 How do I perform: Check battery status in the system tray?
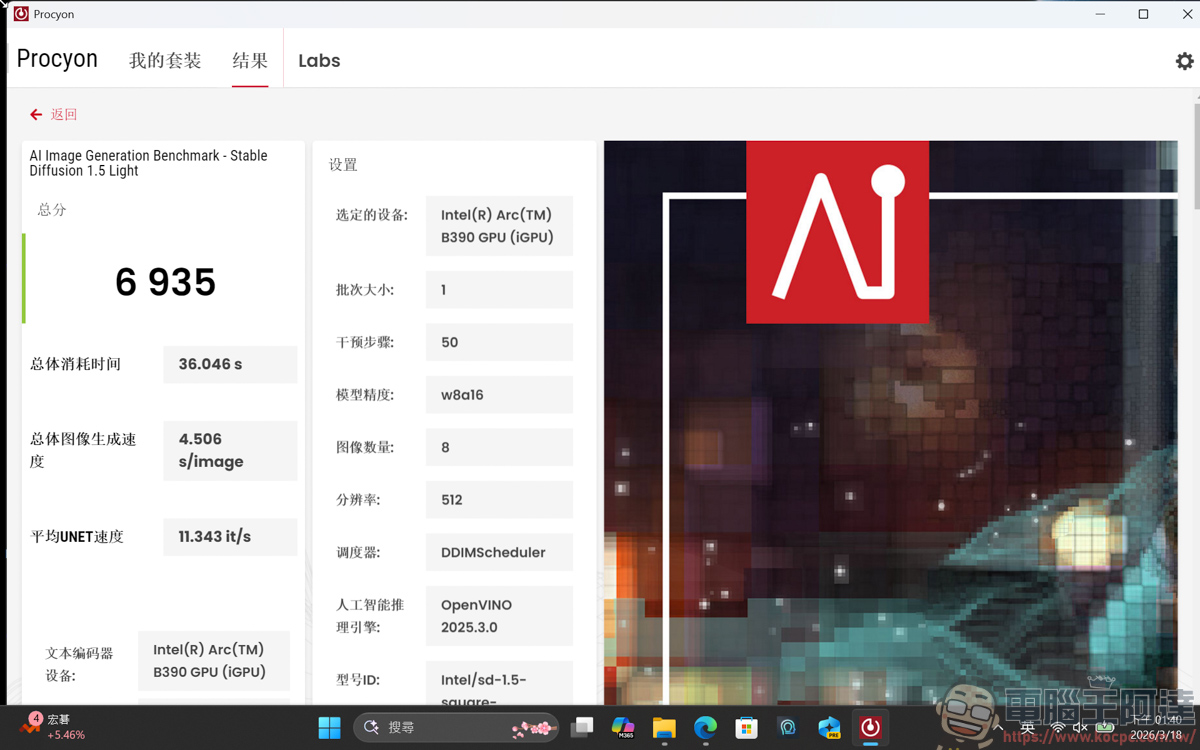[x=1105, y=727]
